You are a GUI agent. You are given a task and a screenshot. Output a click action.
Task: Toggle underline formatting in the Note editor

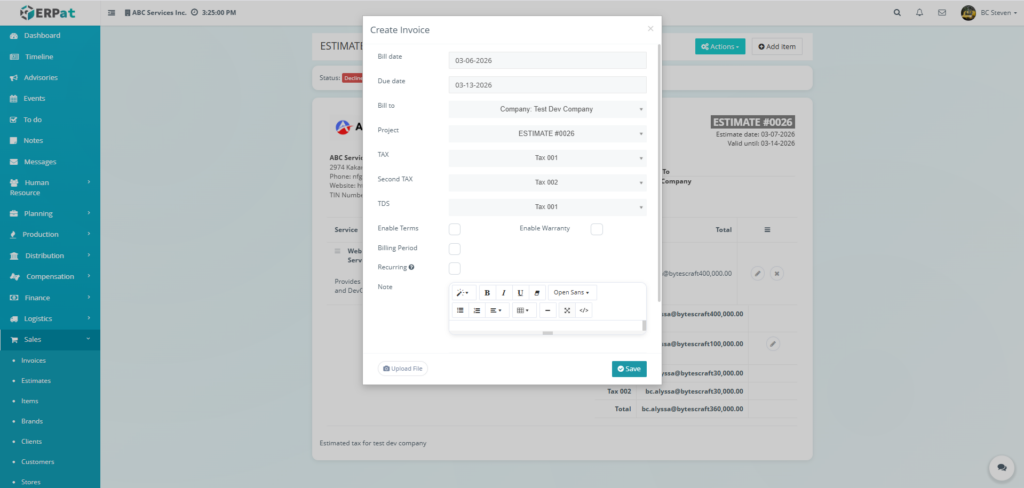pos(520,293)
